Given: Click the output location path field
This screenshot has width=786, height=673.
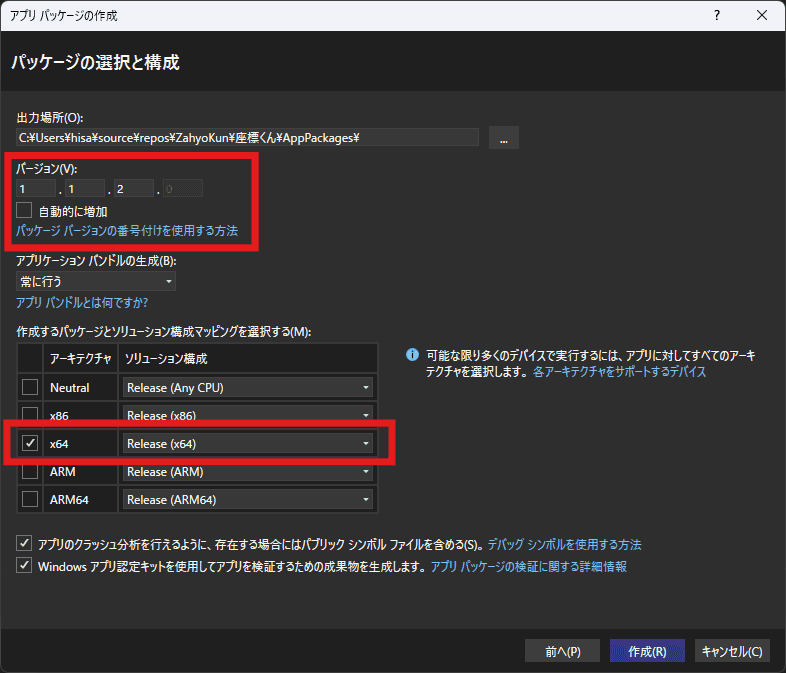Looking at the screenshot, I should coord(247,137).
